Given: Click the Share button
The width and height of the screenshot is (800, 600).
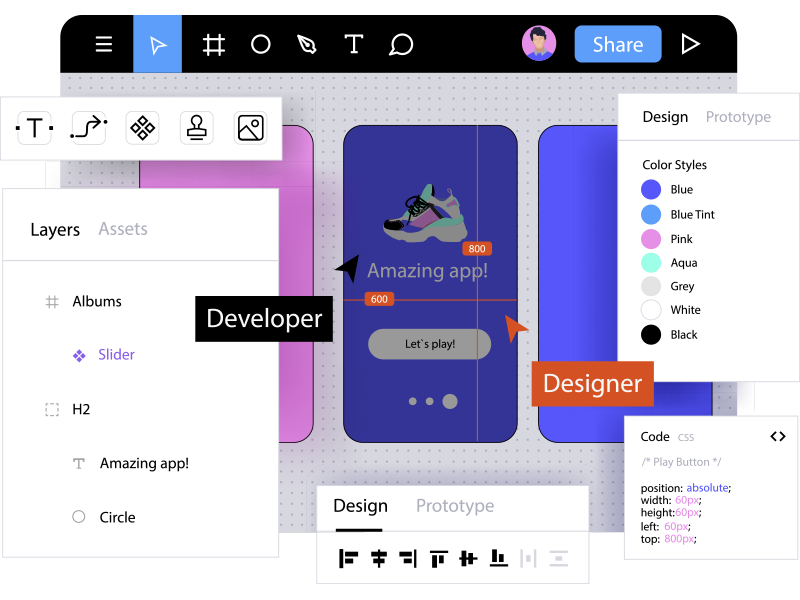Looking at the screenshot, I should 618,44.
